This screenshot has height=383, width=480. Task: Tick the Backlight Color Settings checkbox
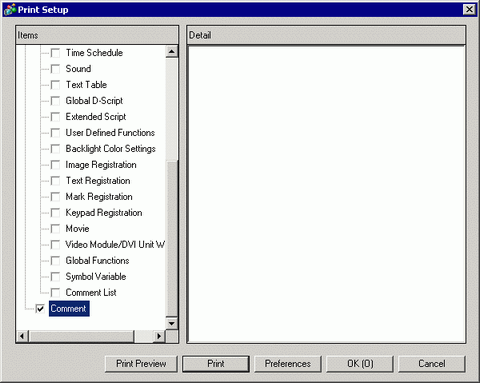(55, 149)
